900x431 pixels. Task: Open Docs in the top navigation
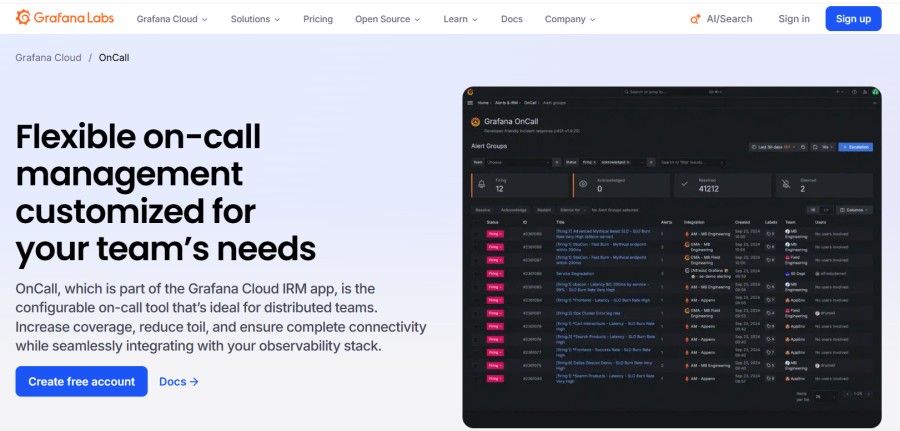coord(511,19)
